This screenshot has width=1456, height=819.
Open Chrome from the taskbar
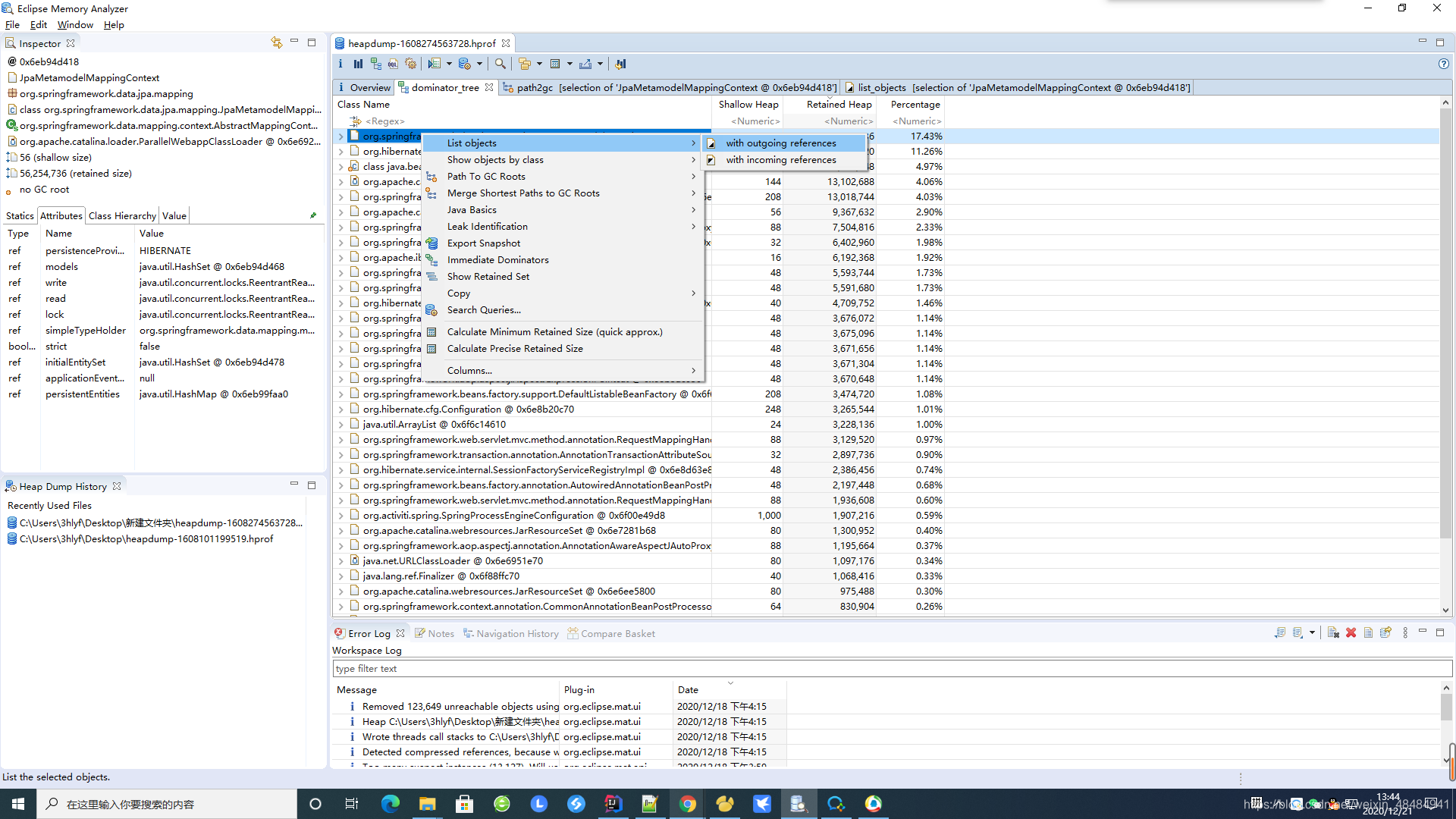tap(688, 804)
